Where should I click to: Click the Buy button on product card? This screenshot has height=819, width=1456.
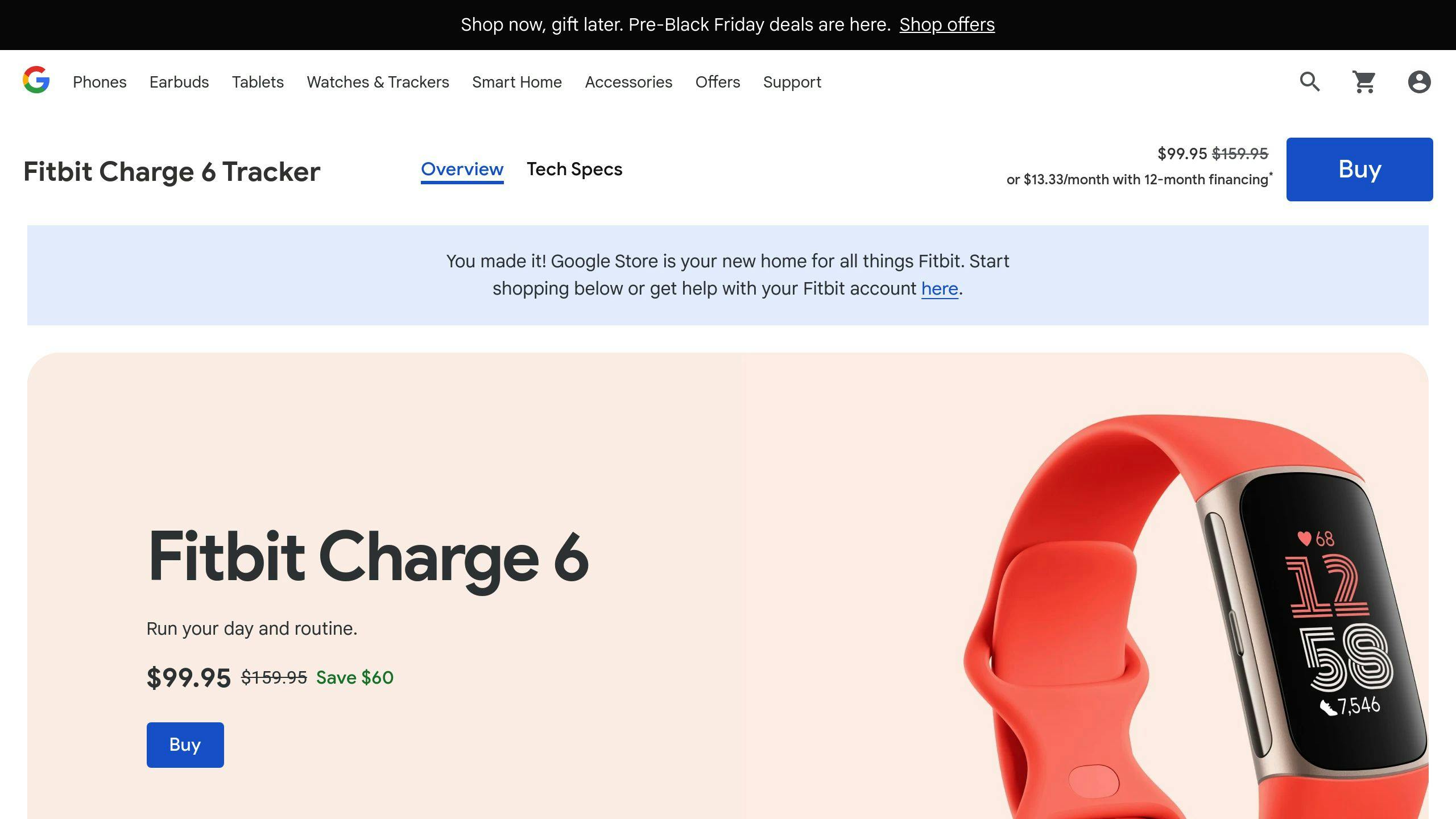click(185, 744)
